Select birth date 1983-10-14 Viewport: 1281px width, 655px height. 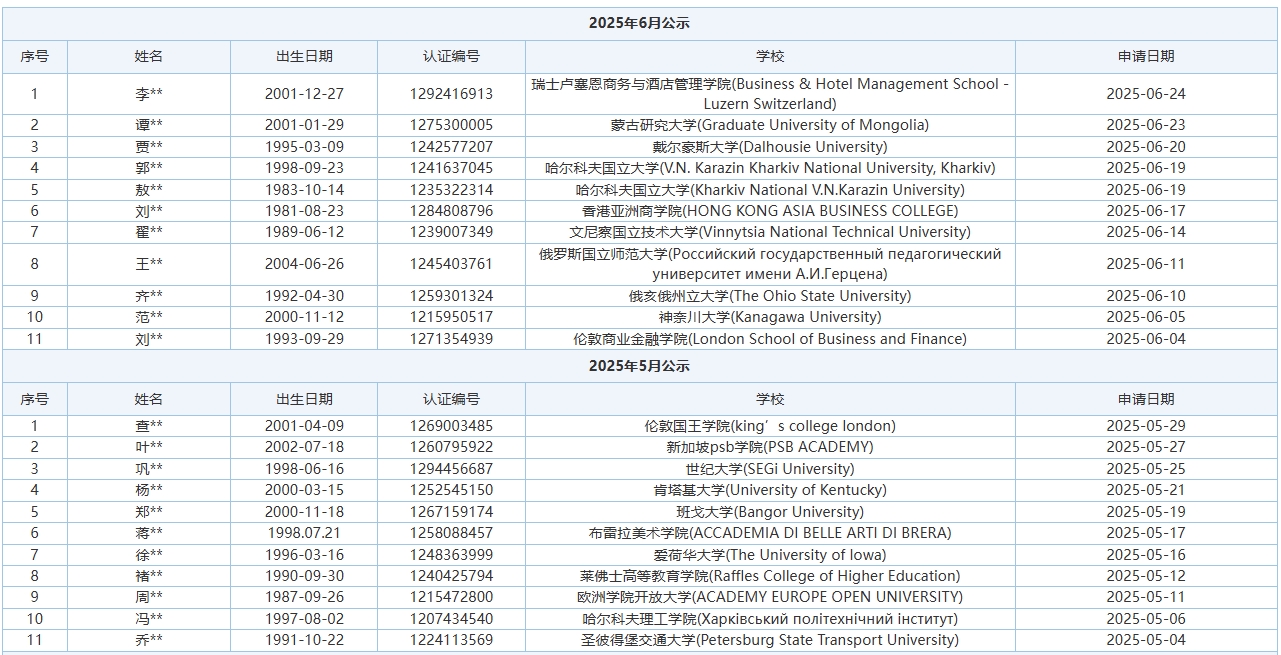click(x=304, y=190)
